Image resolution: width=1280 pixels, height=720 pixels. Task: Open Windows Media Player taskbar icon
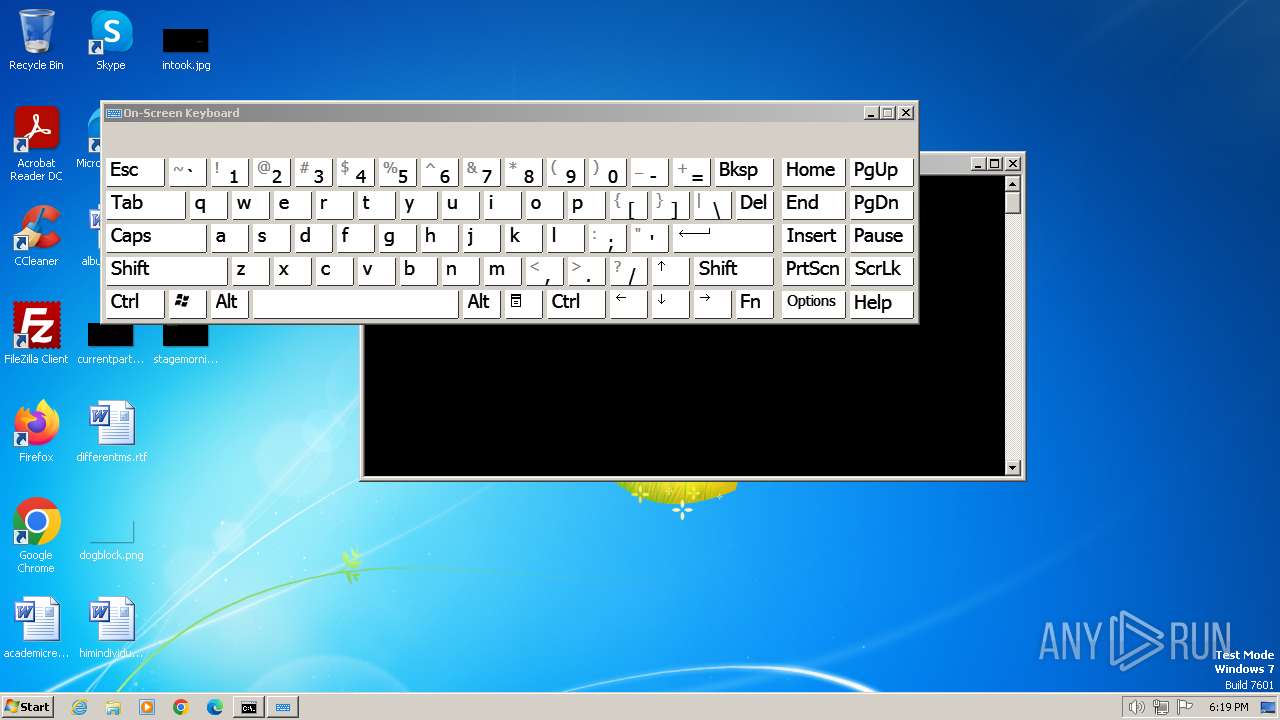147,707
